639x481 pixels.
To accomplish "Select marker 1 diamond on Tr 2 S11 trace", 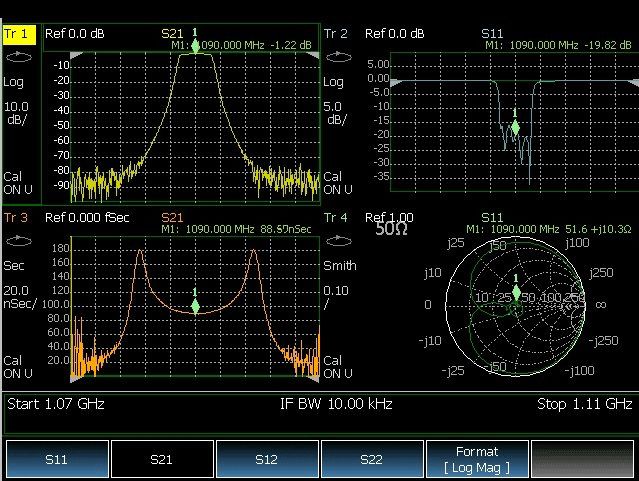I will click(x=515, y=128).
